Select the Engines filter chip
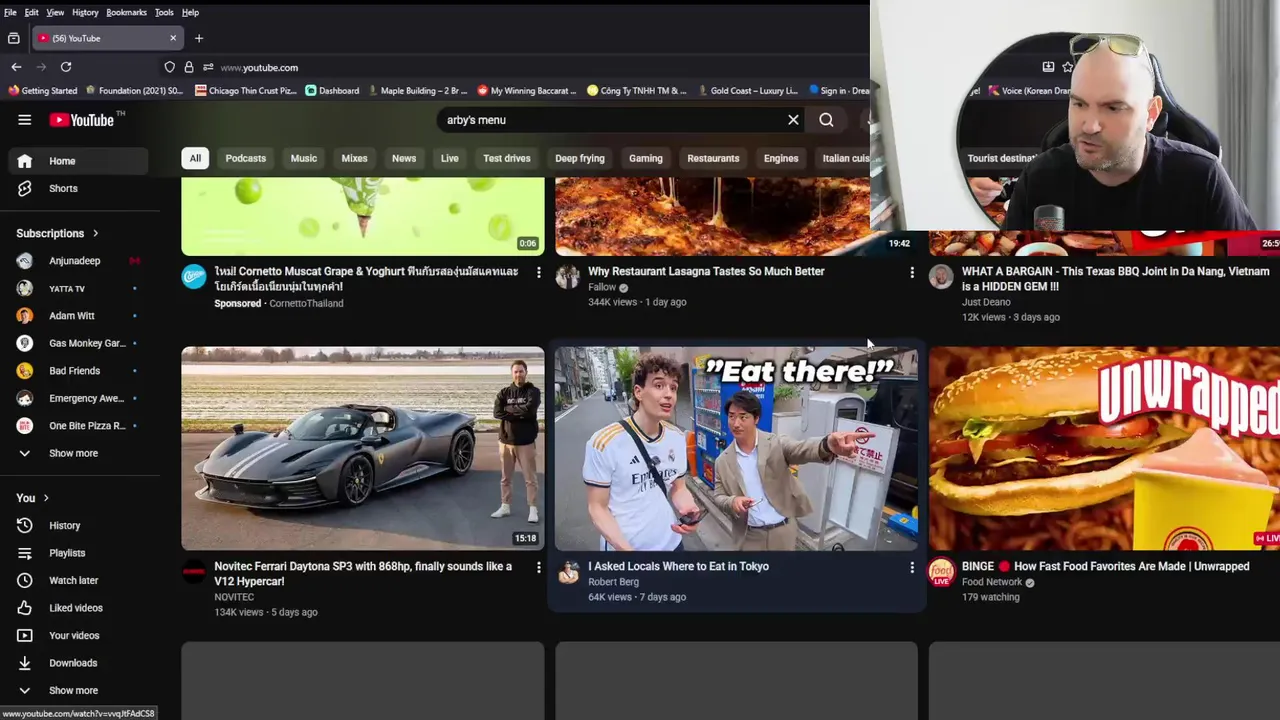The height and width of the screenshot is (720, 1280). coord(781,158)
